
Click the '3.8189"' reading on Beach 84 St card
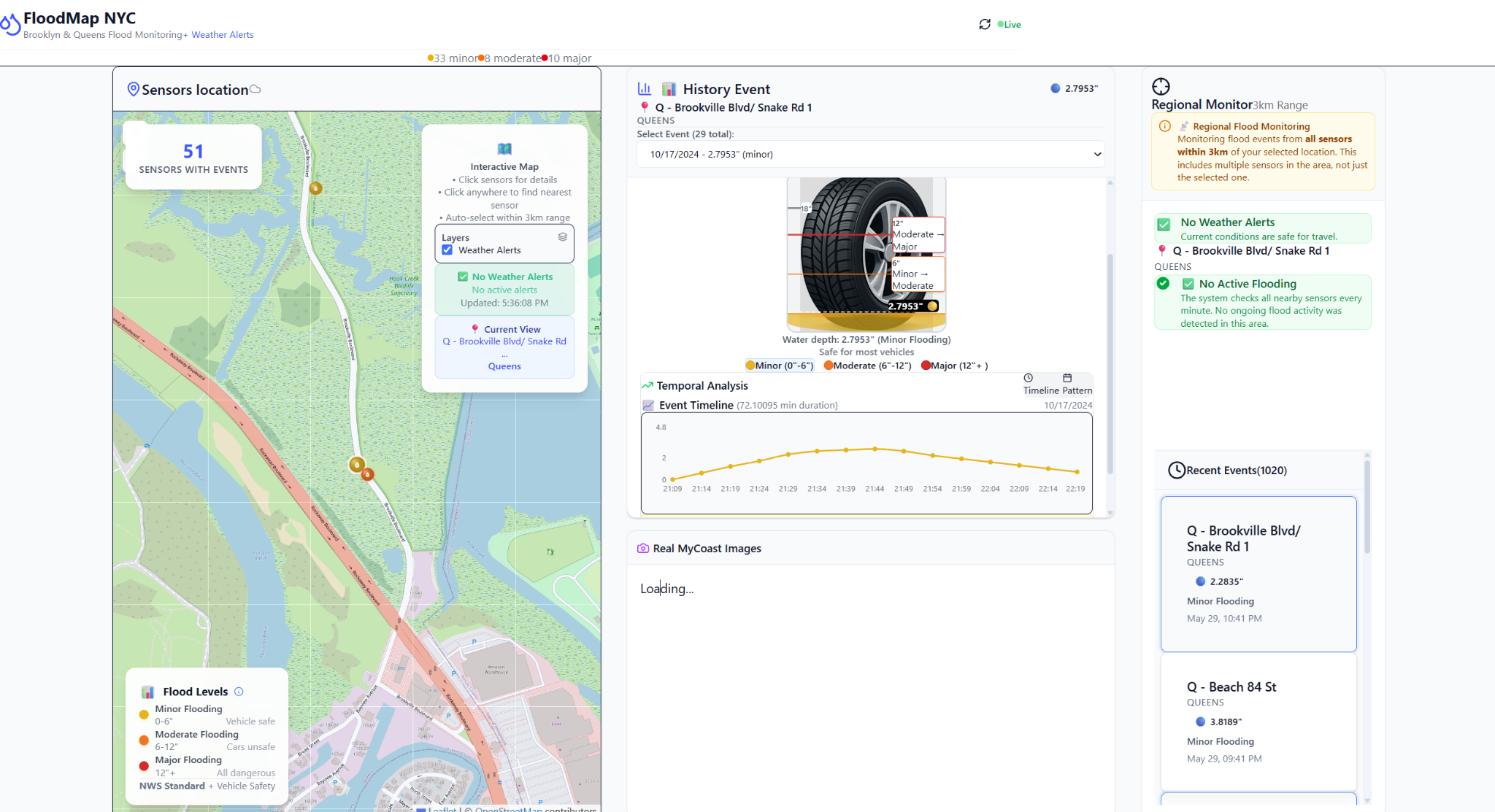[1226, 722]
